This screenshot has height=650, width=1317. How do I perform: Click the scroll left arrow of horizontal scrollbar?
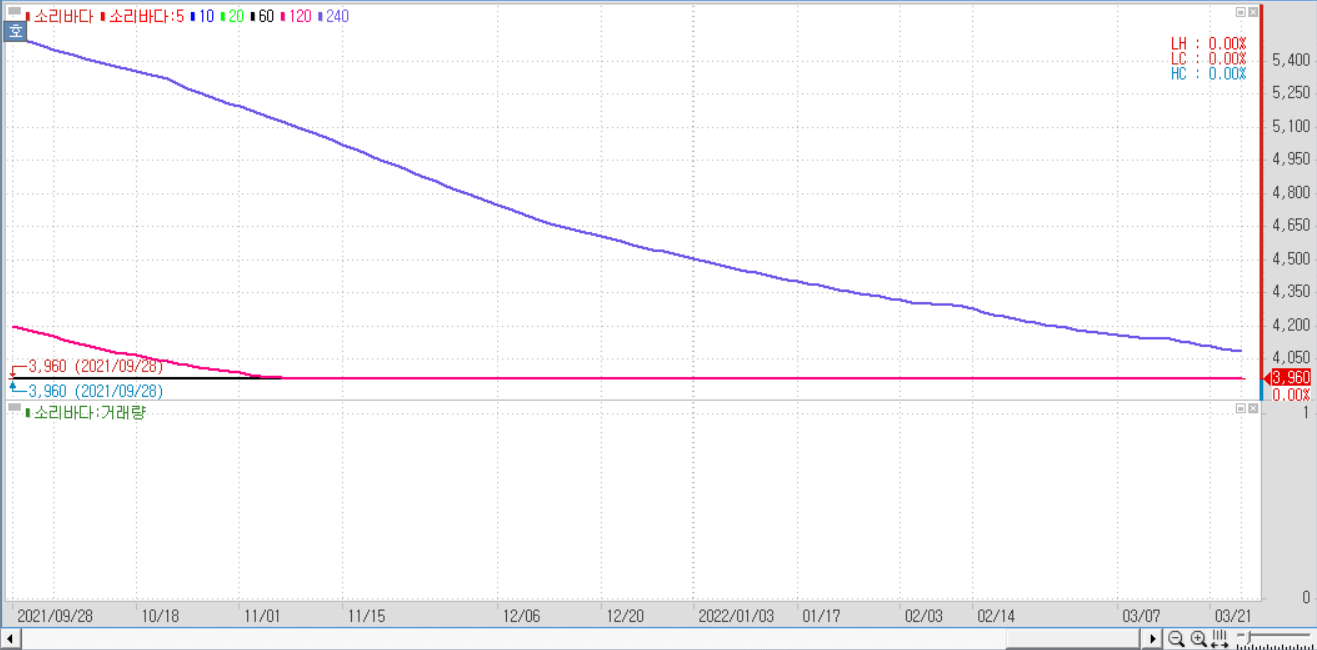coord(10,638)
